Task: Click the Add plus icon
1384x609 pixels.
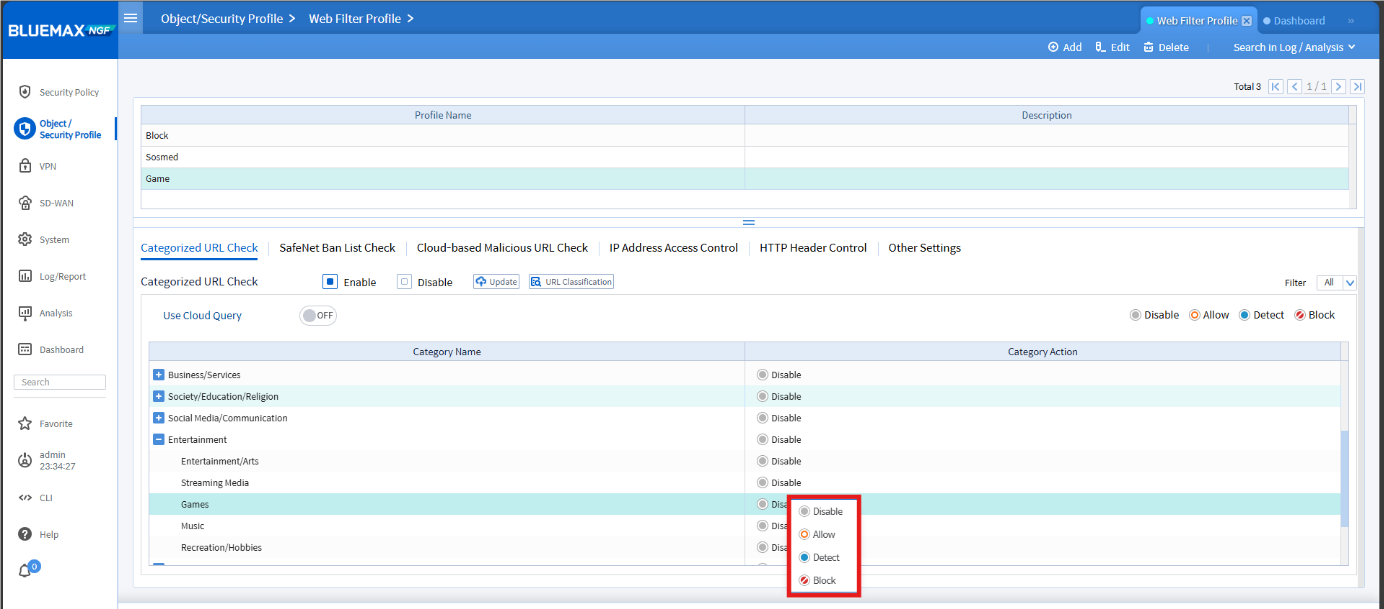Action: coord(1053,47)
